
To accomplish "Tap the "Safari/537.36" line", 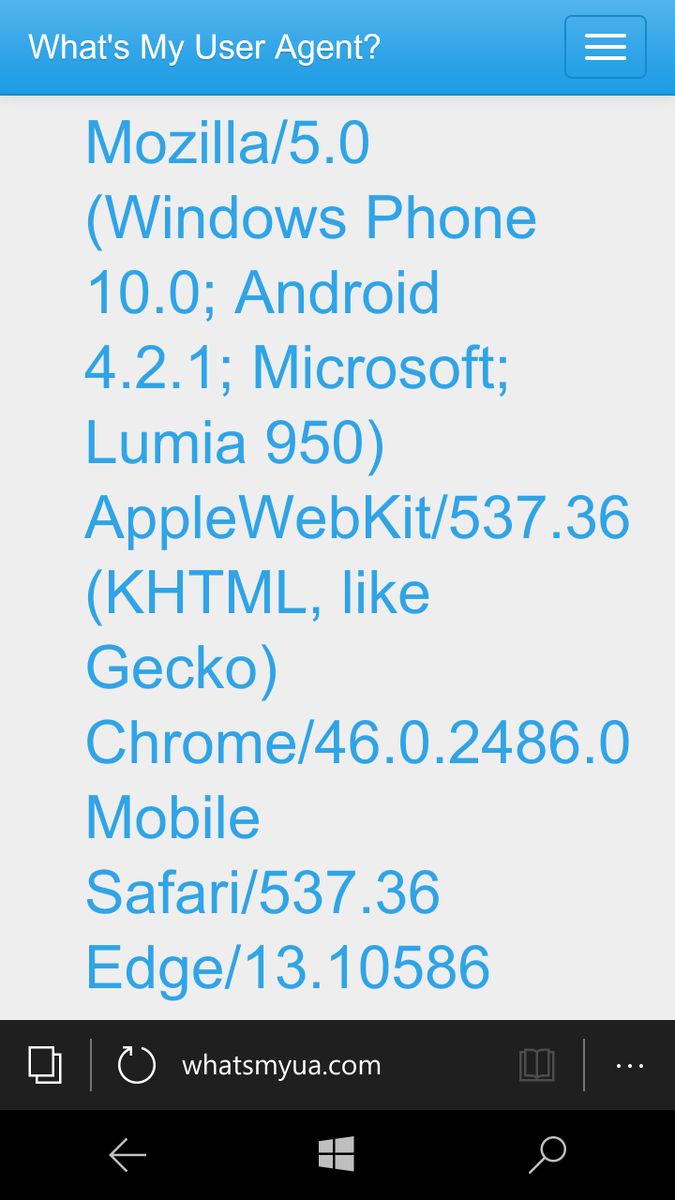I will point(262,893).
